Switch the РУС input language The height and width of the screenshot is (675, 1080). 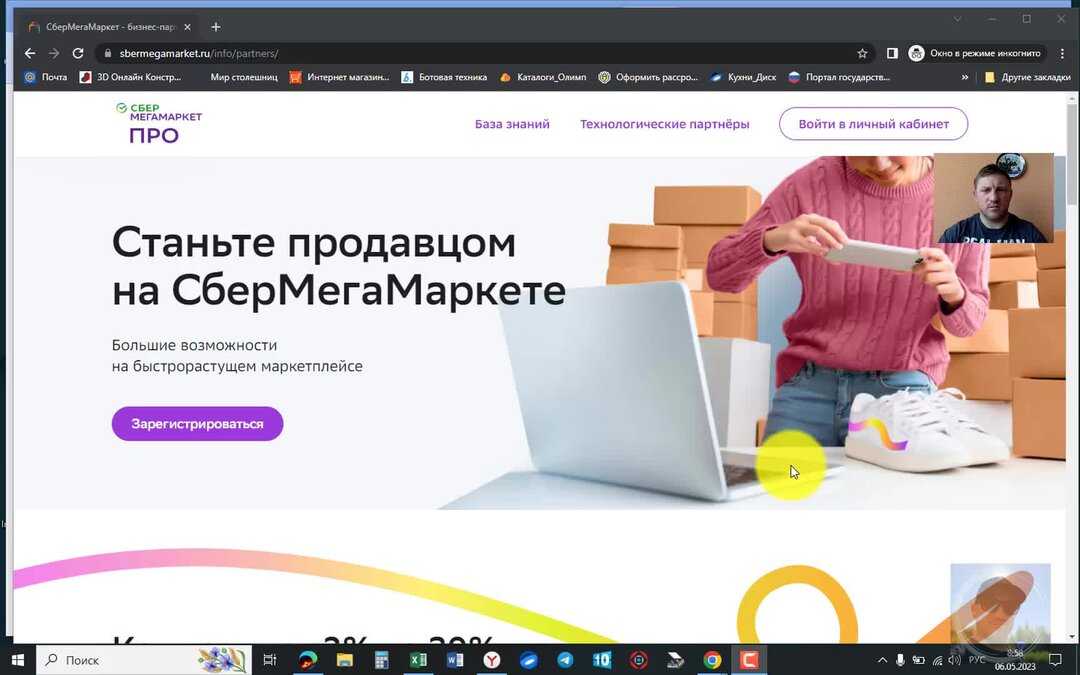(977, 660)
